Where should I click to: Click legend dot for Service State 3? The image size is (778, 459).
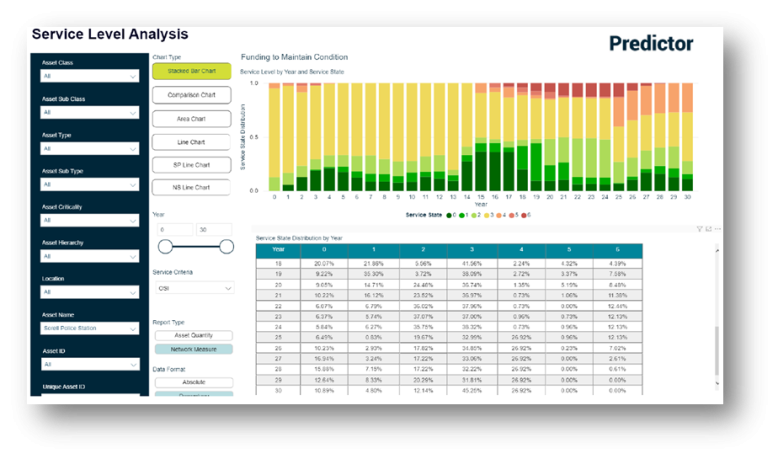[486, 215]
